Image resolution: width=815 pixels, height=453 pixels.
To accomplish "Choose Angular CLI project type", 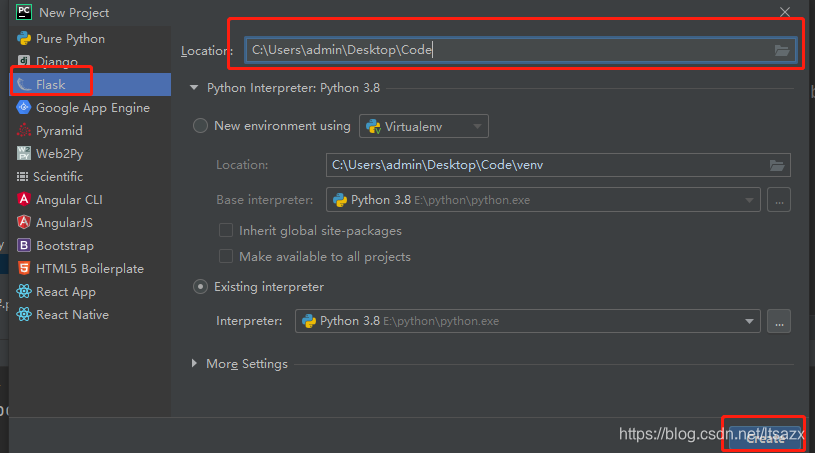I will click(x=90, y=199).
